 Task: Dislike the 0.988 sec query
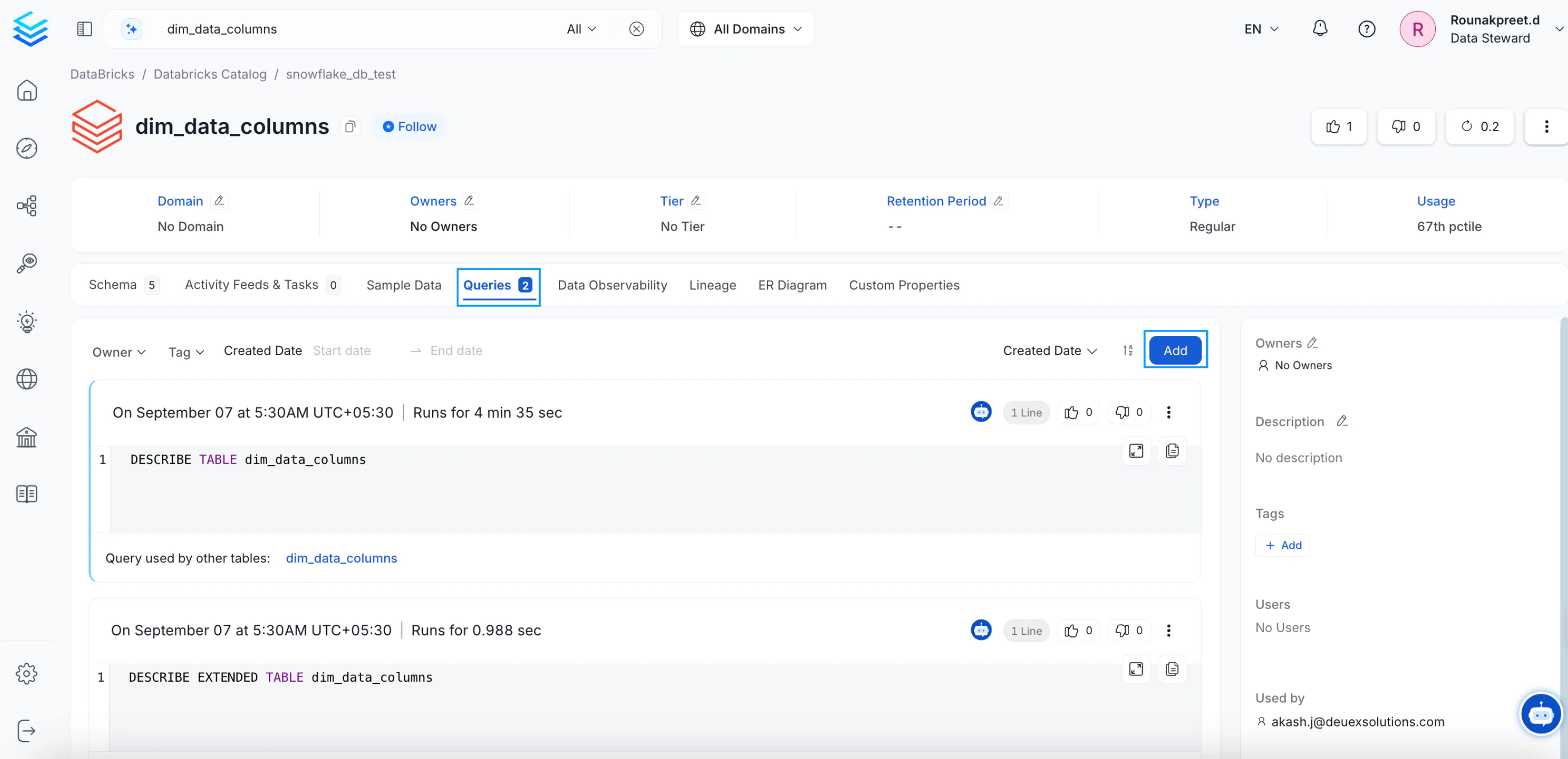coord(1128,631)
